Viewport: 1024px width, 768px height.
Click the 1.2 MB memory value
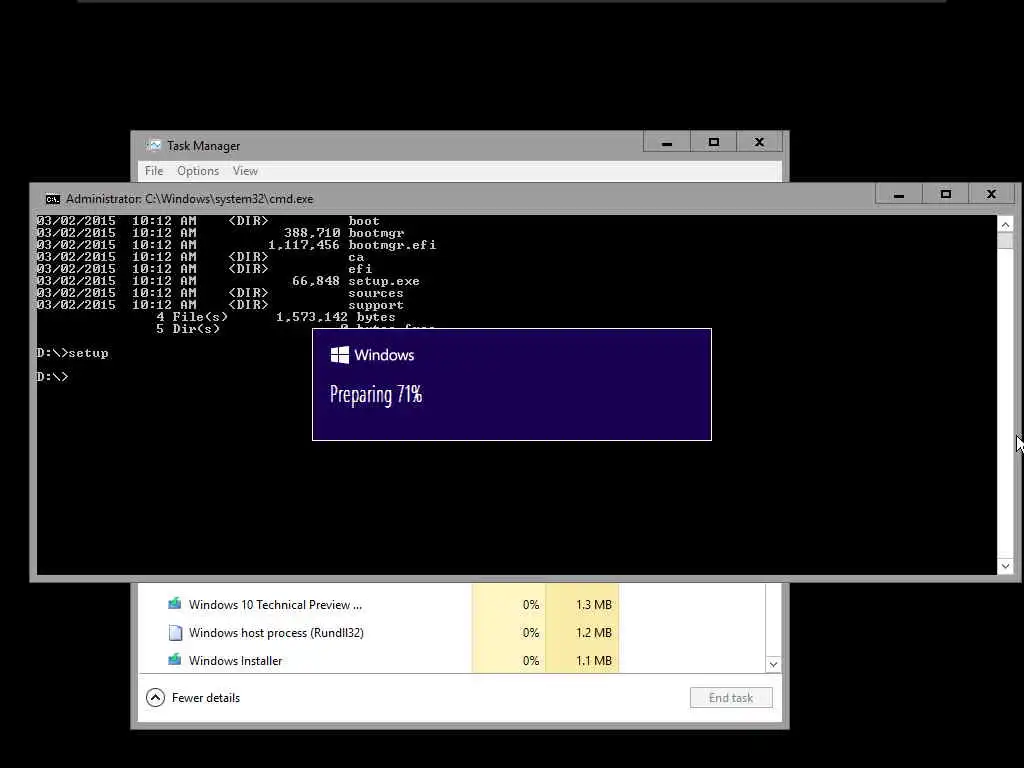(x=594, y=633)
